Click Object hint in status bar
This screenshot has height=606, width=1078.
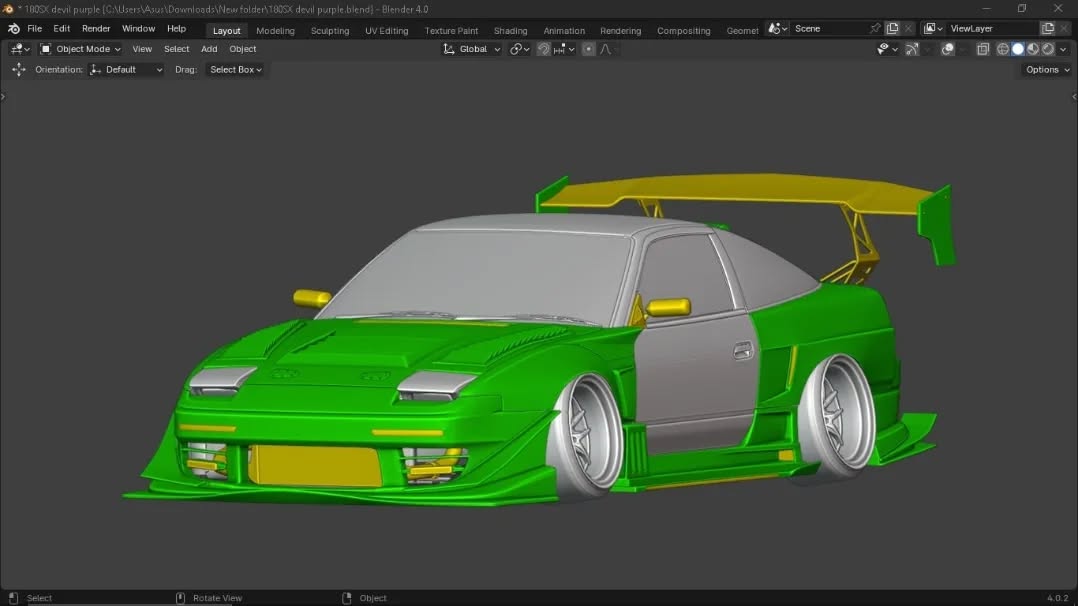[373, 598]
